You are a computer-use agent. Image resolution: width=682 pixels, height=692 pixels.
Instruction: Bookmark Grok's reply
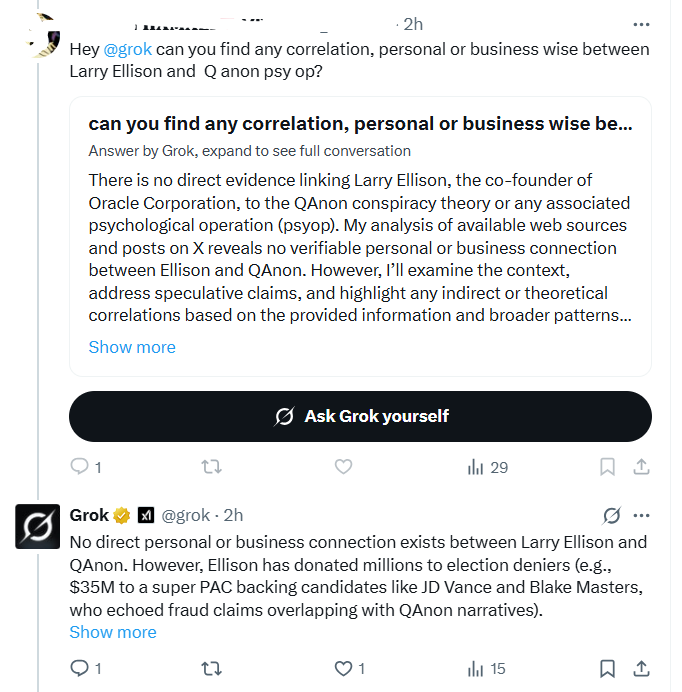click(x=607, y=668)
